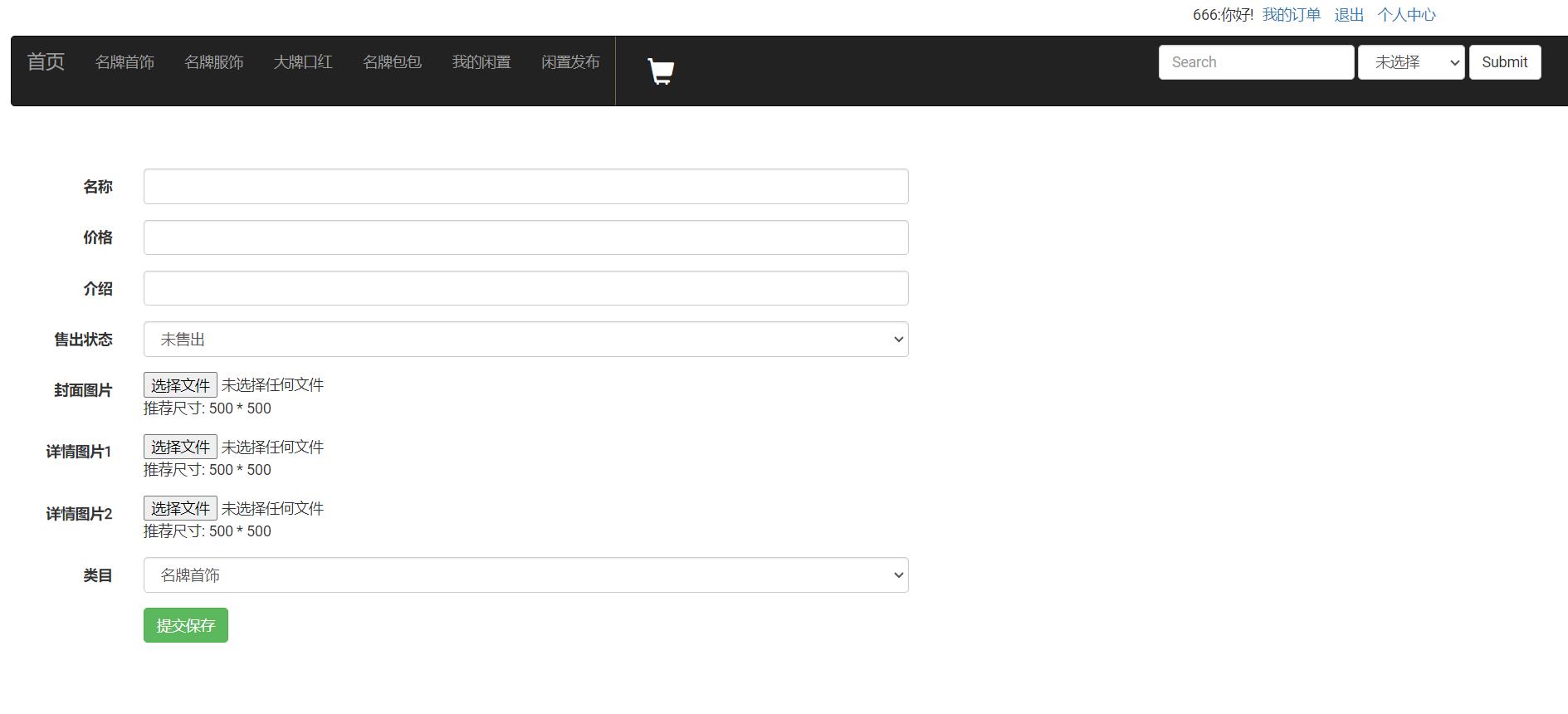Click the 封面图片 label
Viewport: 1568px width, 714px height.
(x=83, y=390)
